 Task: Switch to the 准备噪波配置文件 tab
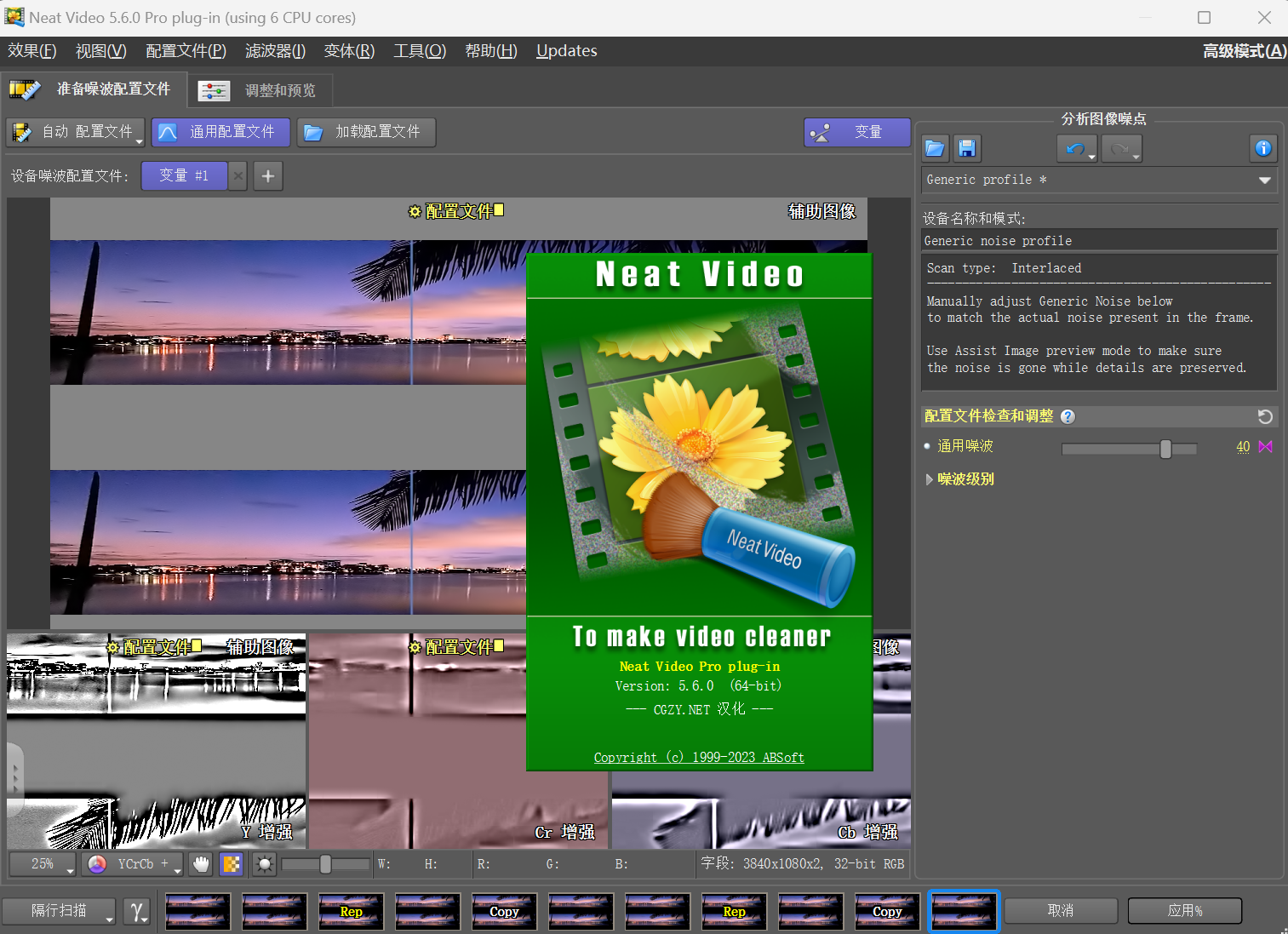tap(95, 89)
